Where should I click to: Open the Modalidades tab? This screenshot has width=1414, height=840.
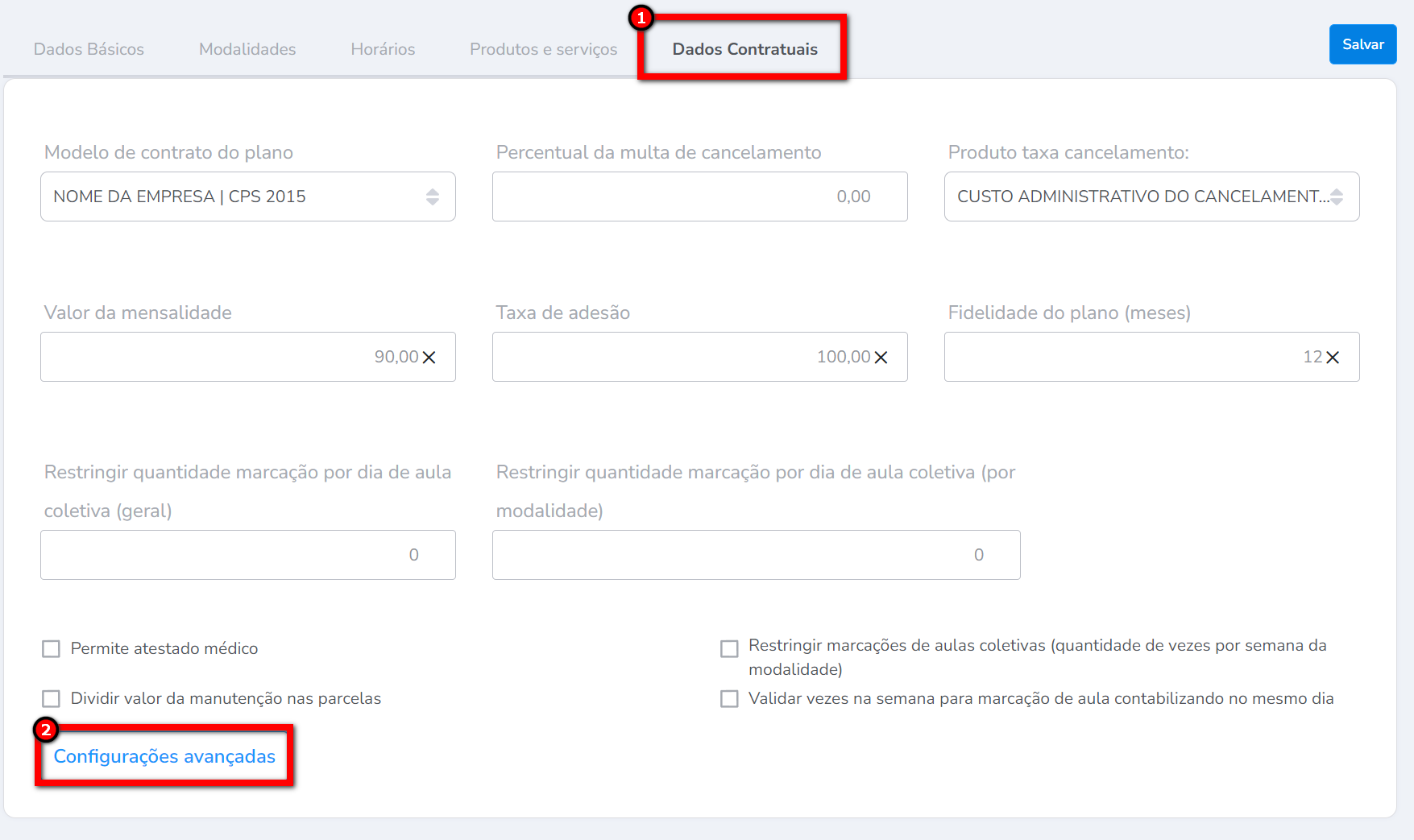(247, 49)
